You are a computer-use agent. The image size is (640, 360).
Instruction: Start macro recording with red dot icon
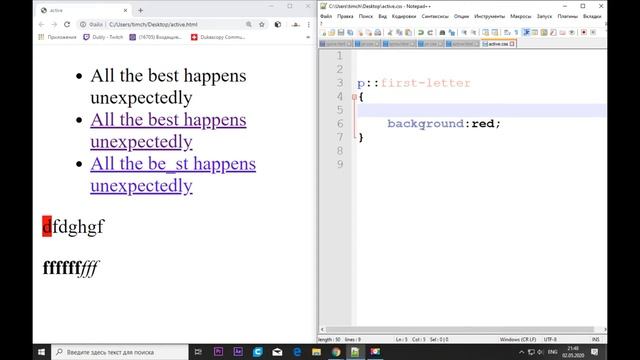[584, 32]
